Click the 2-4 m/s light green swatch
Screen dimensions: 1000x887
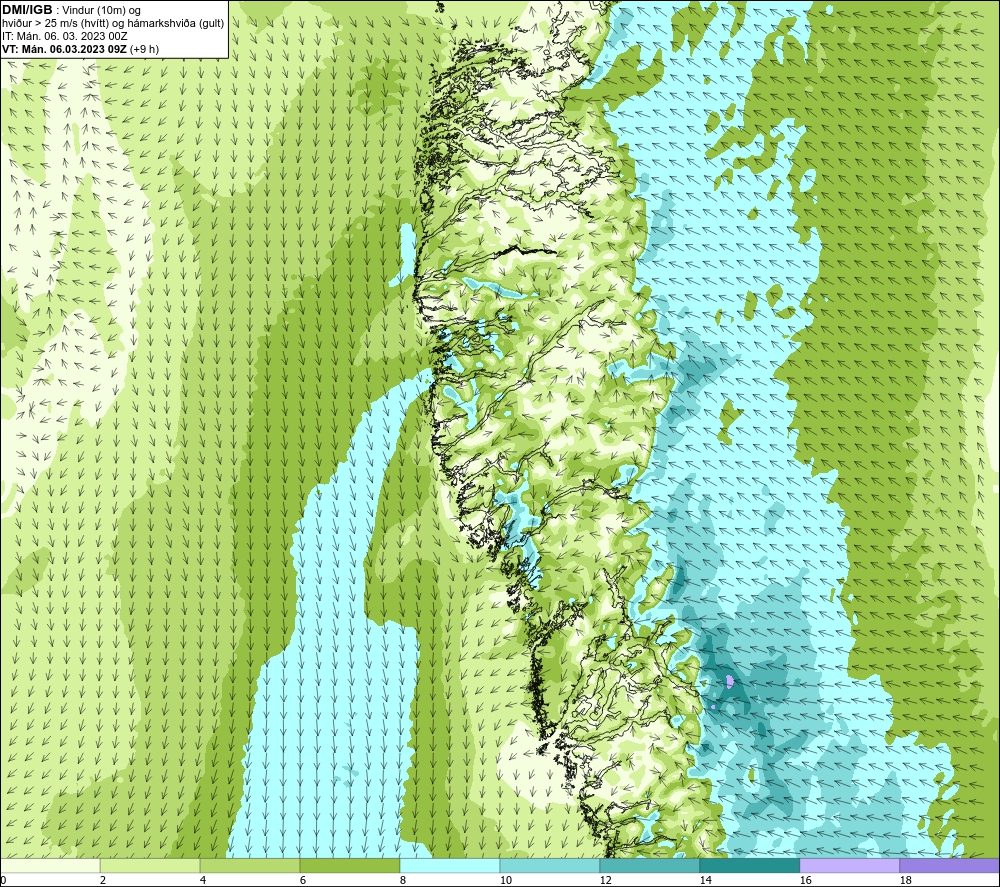[x=150, y=865]
